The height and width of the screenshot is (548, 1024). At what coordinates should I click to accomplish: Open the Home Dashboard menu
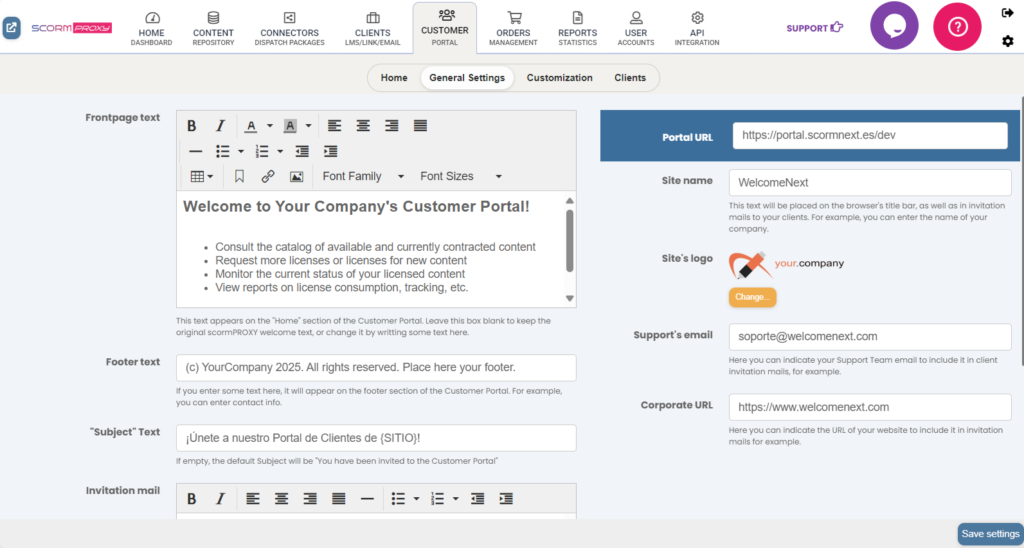(152, 29)
